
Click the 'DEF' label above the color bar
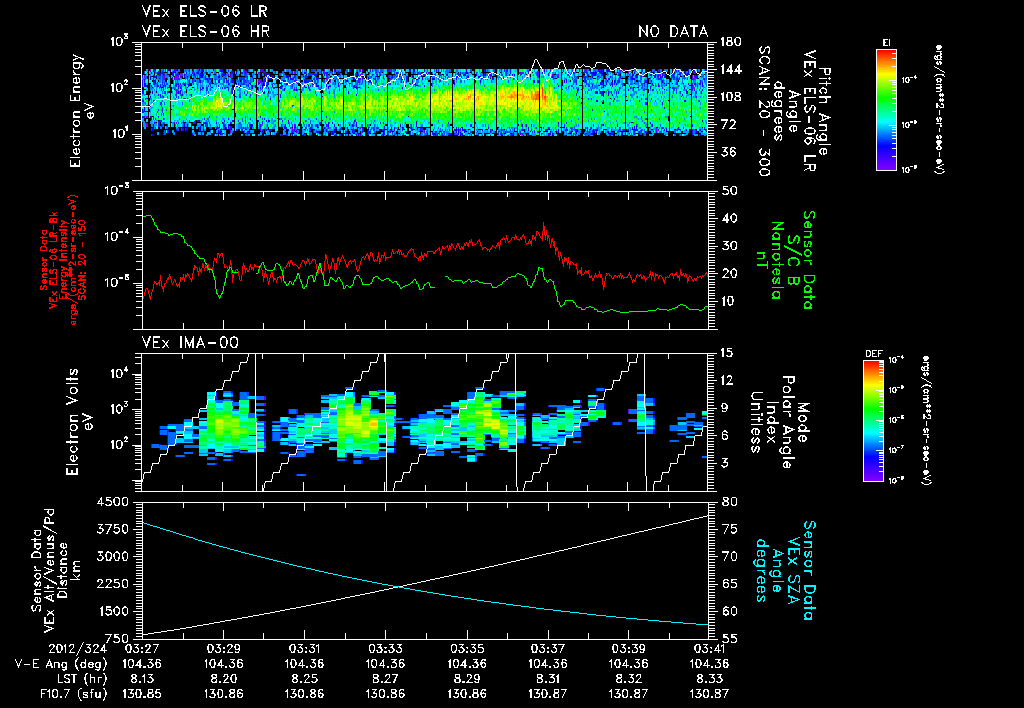click(x=873, y=354)
